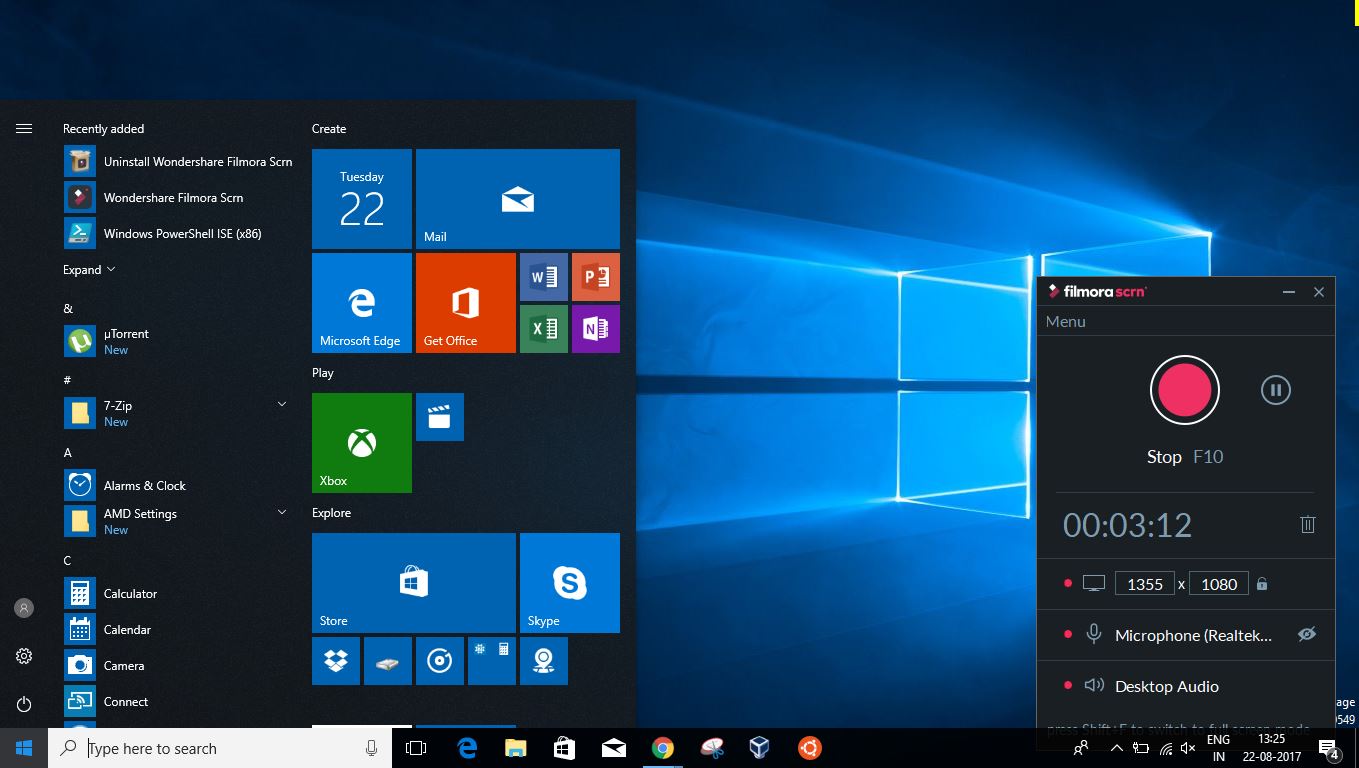The image size is (1359, 768).
Task: Open Google Chrome from the taskbar
Action: 663,747
